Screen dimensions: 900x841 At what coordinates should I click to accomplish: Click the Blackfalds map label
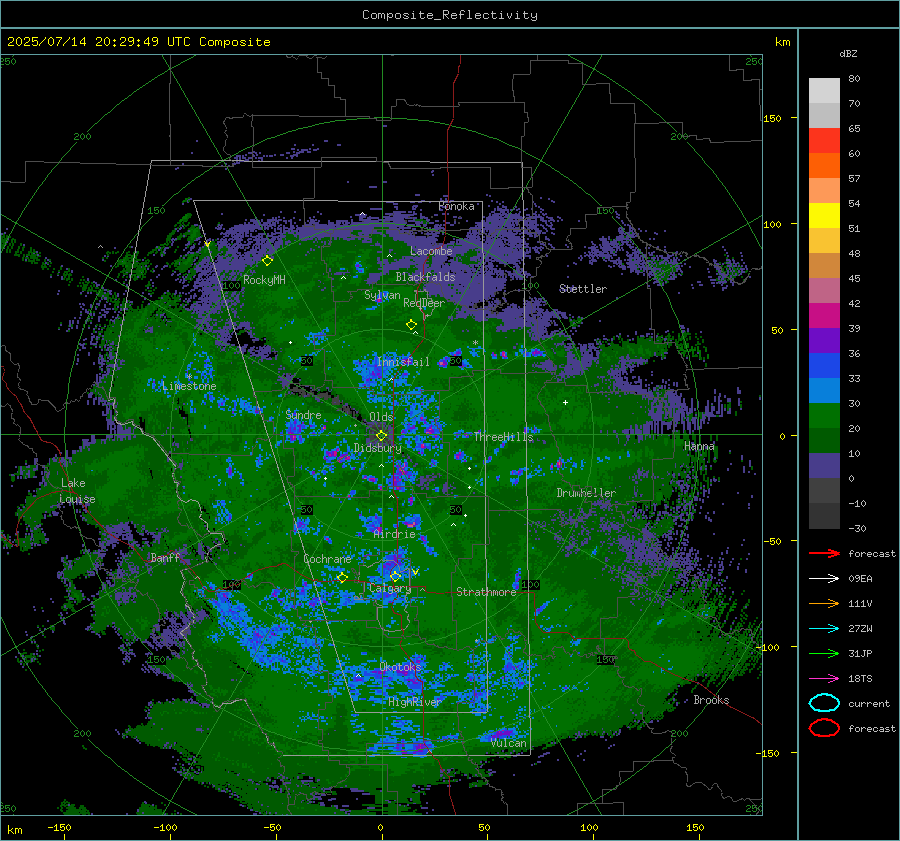(425, 277)
